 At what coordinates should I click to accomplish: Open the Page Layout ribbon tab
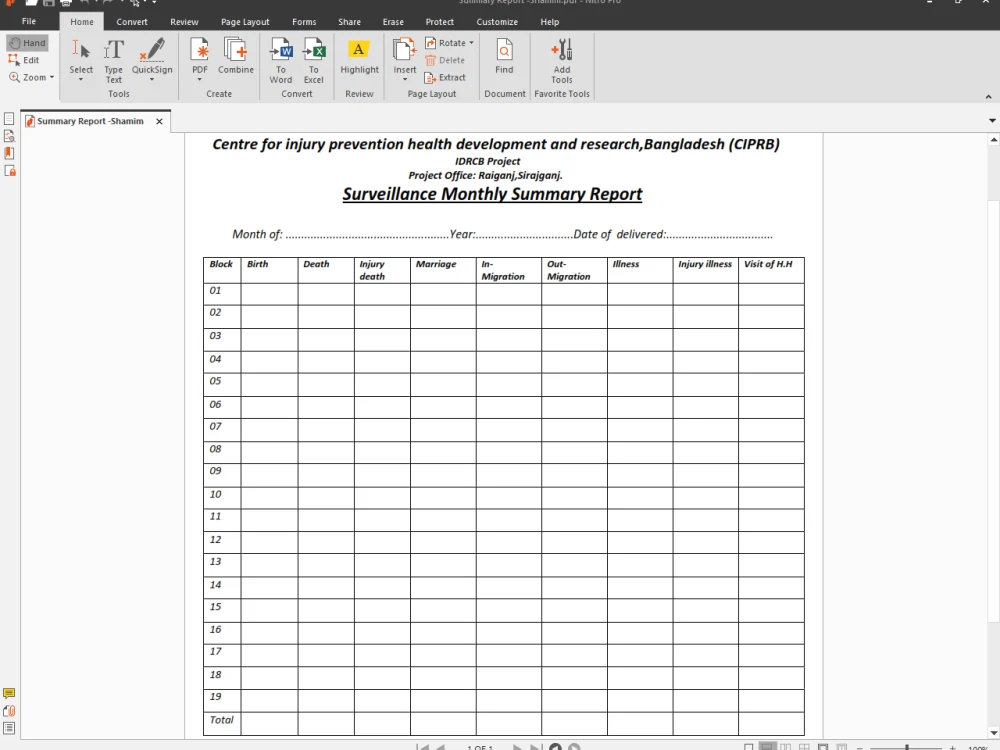pos(245,22)
